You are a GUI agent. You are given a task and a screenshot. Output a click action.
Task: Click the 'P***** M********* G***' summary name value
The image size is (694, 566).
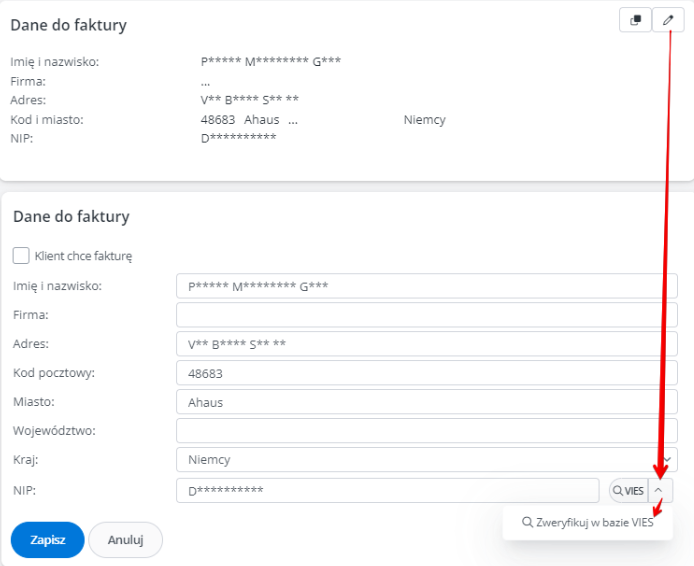[x=271, y=61]
